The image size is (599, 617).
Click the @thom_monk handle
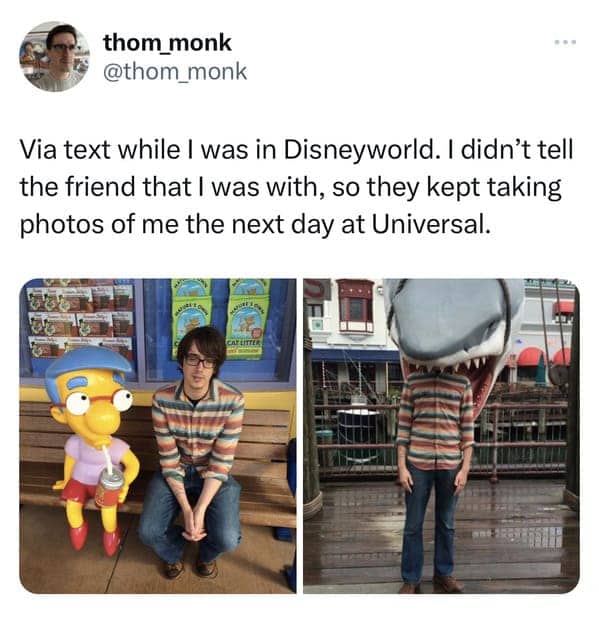(x=175, y=72)
